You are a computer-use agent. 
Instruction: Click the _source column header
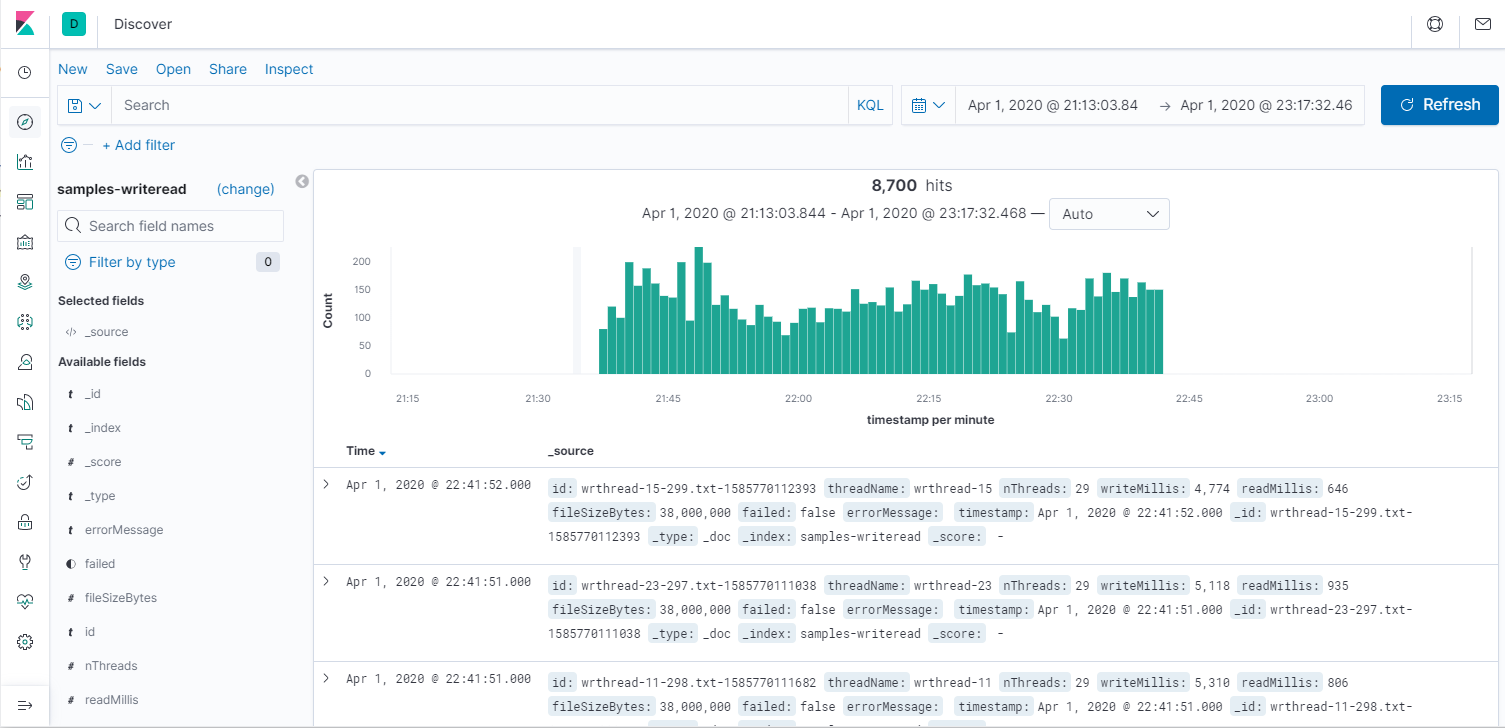coord(571,451)
